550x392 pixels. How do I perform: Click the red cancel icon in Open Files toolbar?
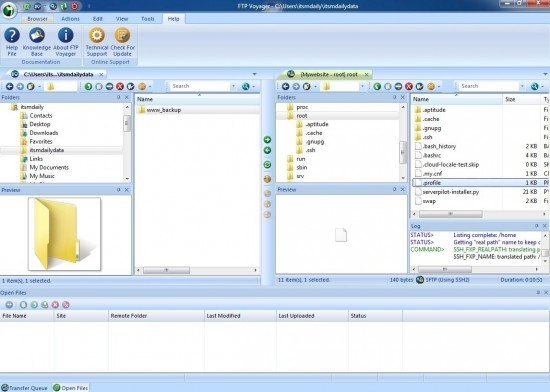(x=55, y=305)
